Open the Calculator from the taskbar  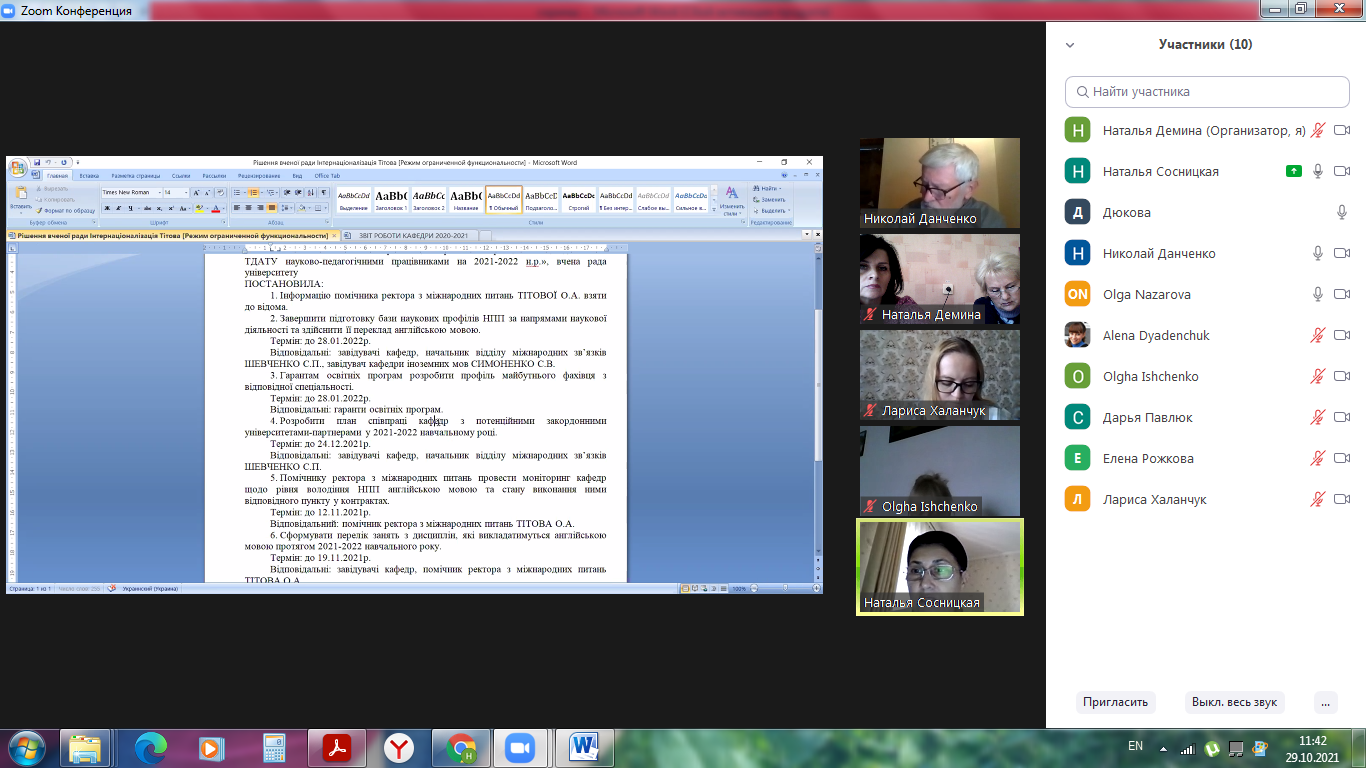274,747
